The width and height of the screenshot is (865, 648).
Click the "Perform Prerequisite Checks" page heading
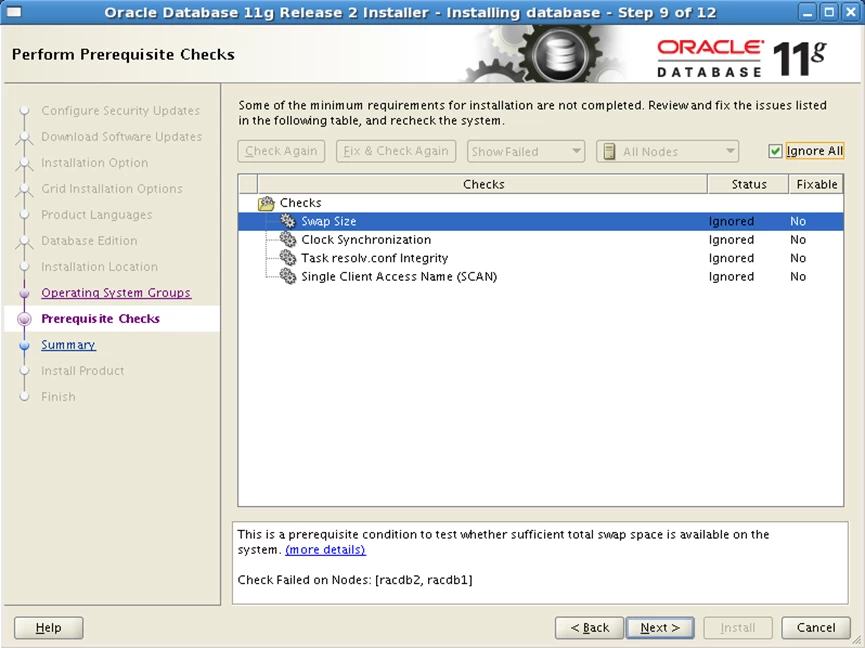[123, 55]
